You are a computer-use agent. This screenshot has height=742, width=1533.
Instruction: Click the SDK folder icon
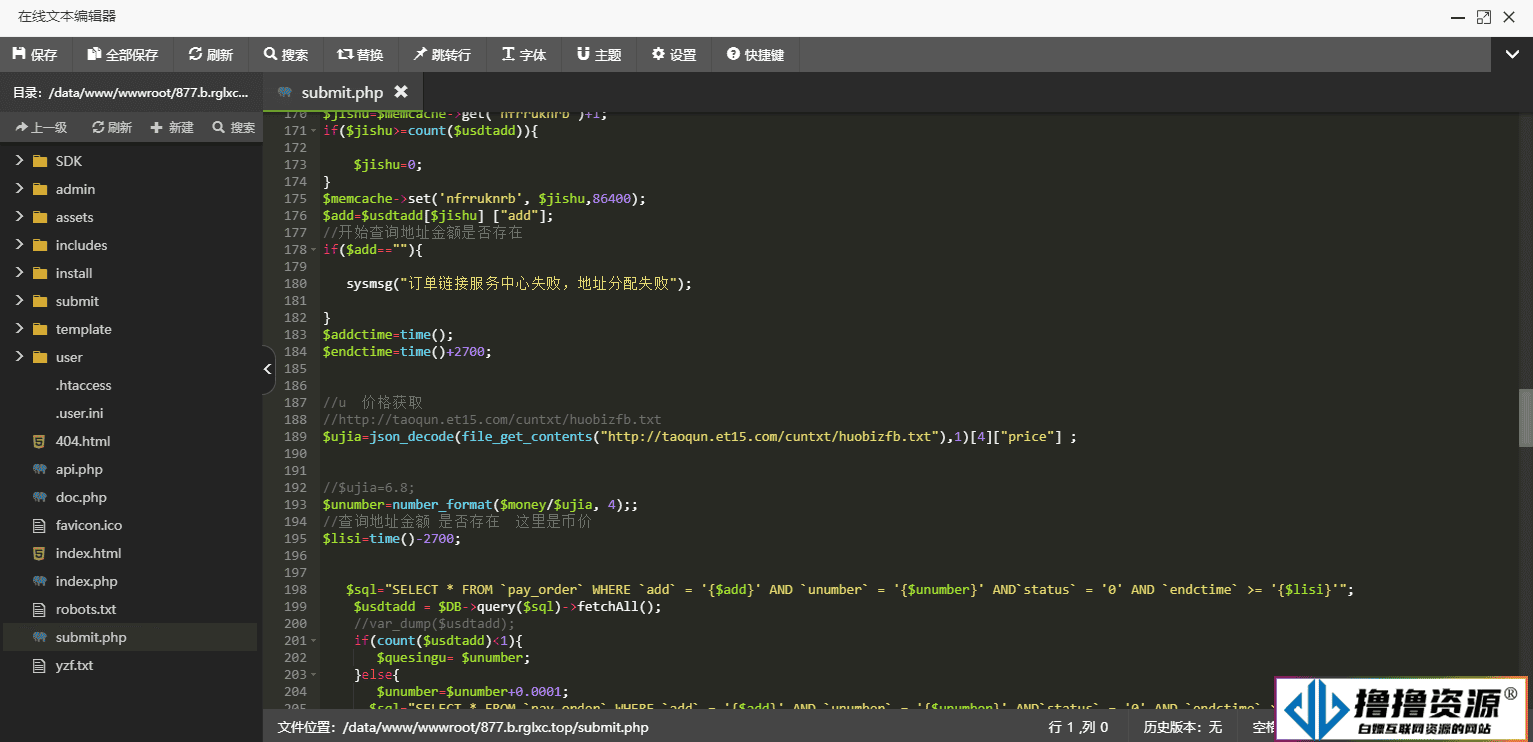(40, 161)
